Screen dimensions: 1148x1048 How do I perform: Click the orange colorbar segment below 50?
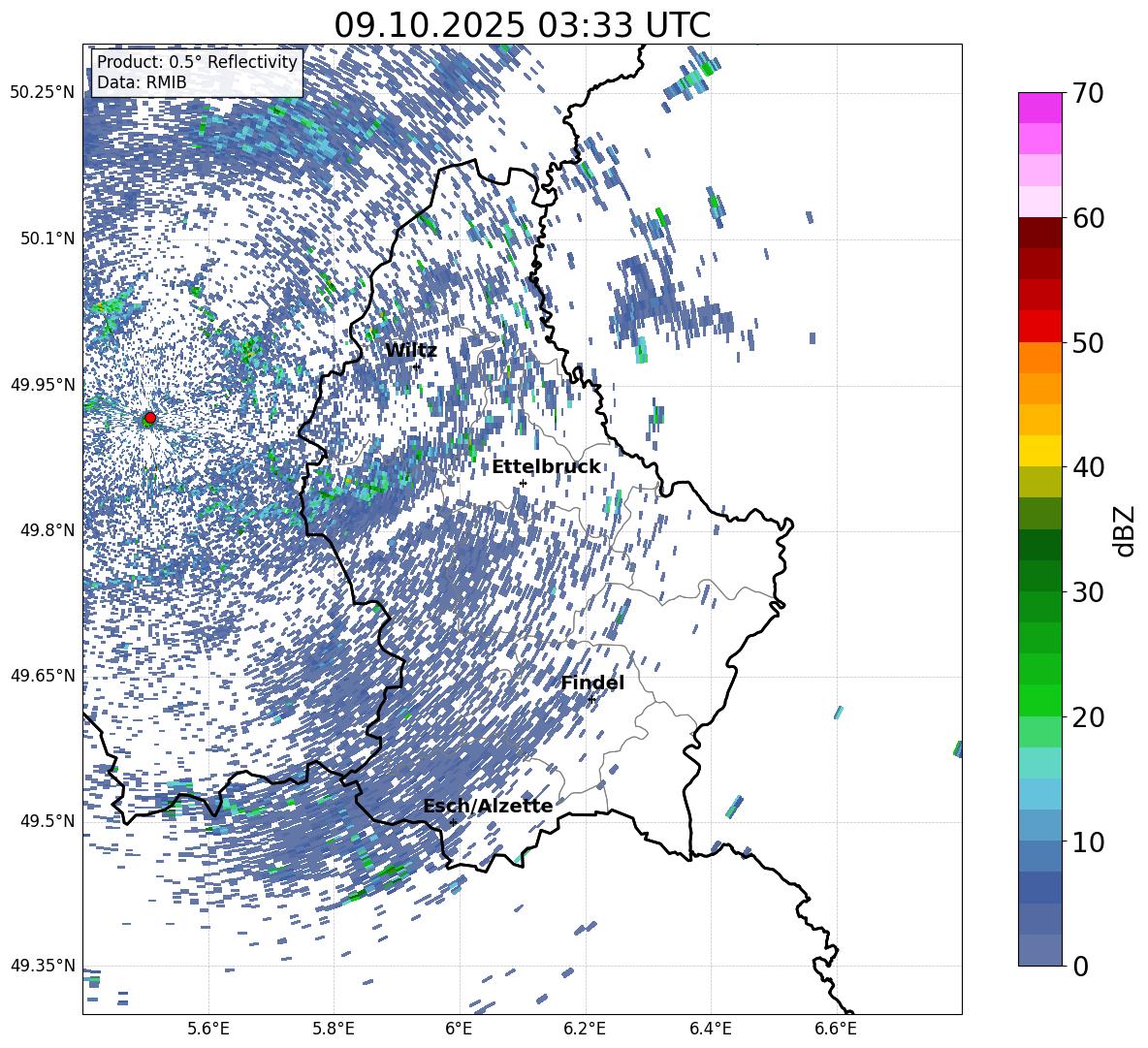pyautogui.click(x=1039, y=357)
